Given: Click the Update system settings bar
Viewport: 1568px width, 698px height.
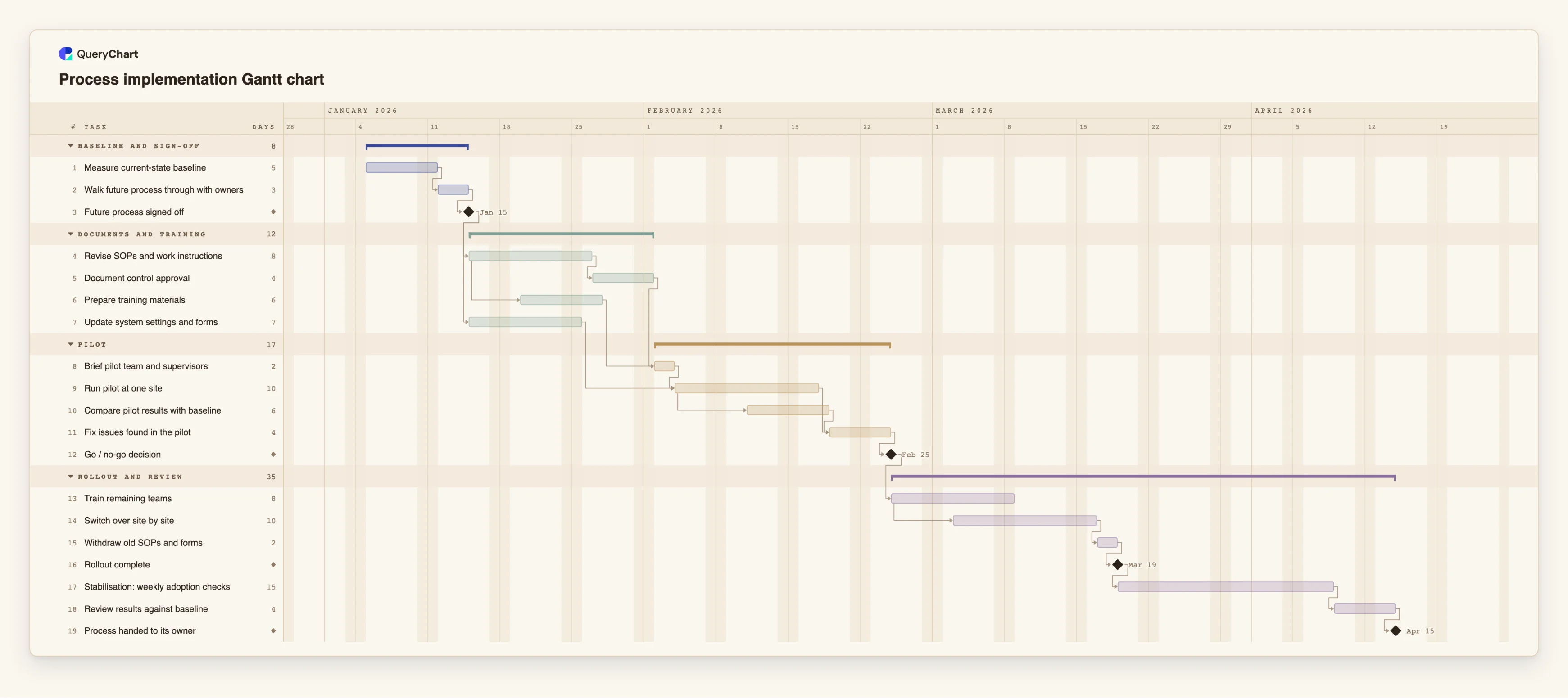Looking at the screenshot, I should coord(526,322).
